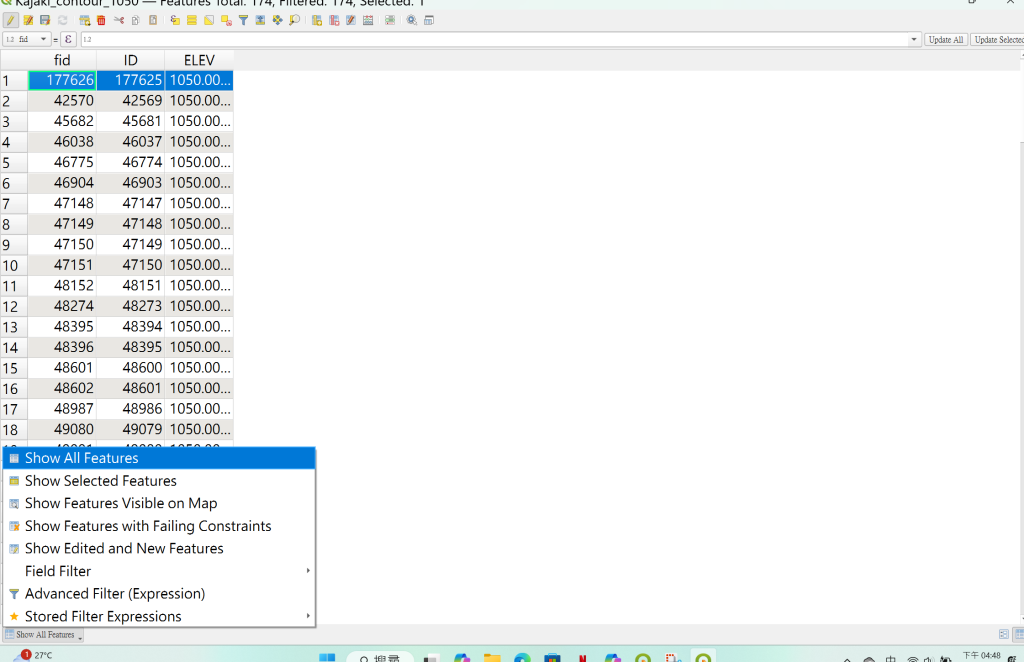The image size is (1024, 662).
Task: Add a new field to the layer
Action: point(317,20)
